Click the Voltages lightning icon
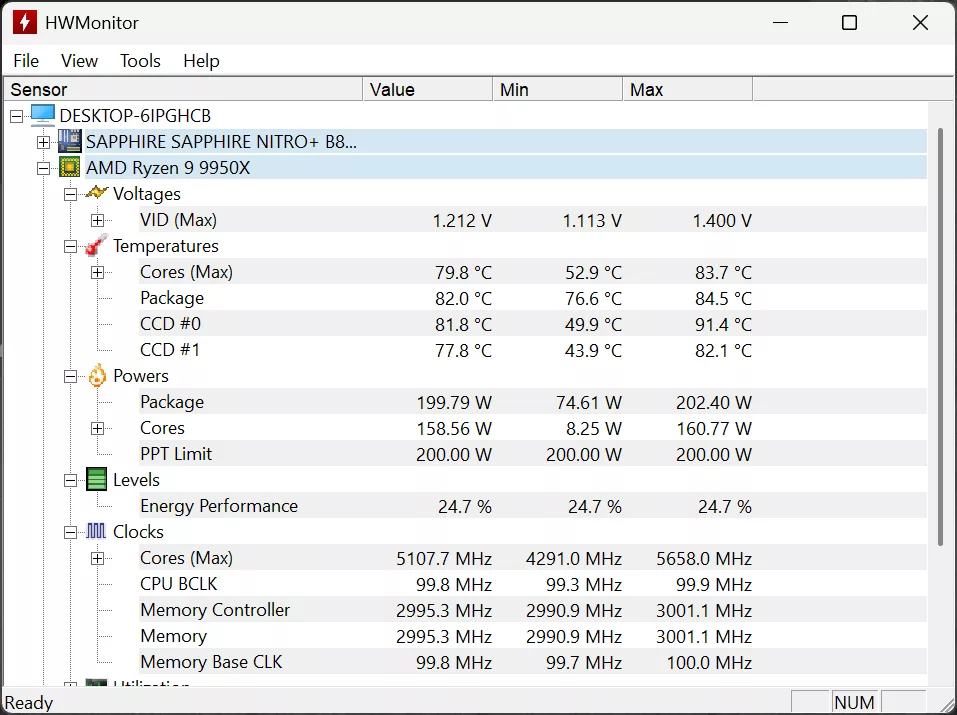Image resolution: width=957 pixels, height=715 pixels. 96,193
